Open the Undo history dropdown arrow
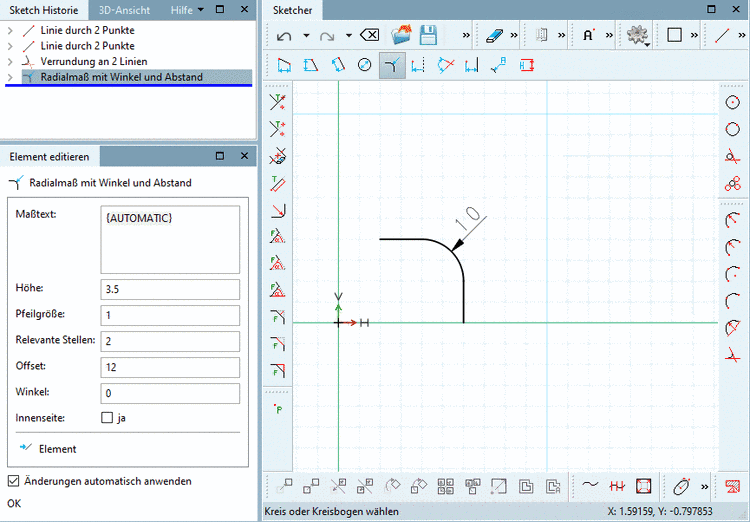Image resolution: width=750 pixels, height=522 pixels. tap(306, 35)
